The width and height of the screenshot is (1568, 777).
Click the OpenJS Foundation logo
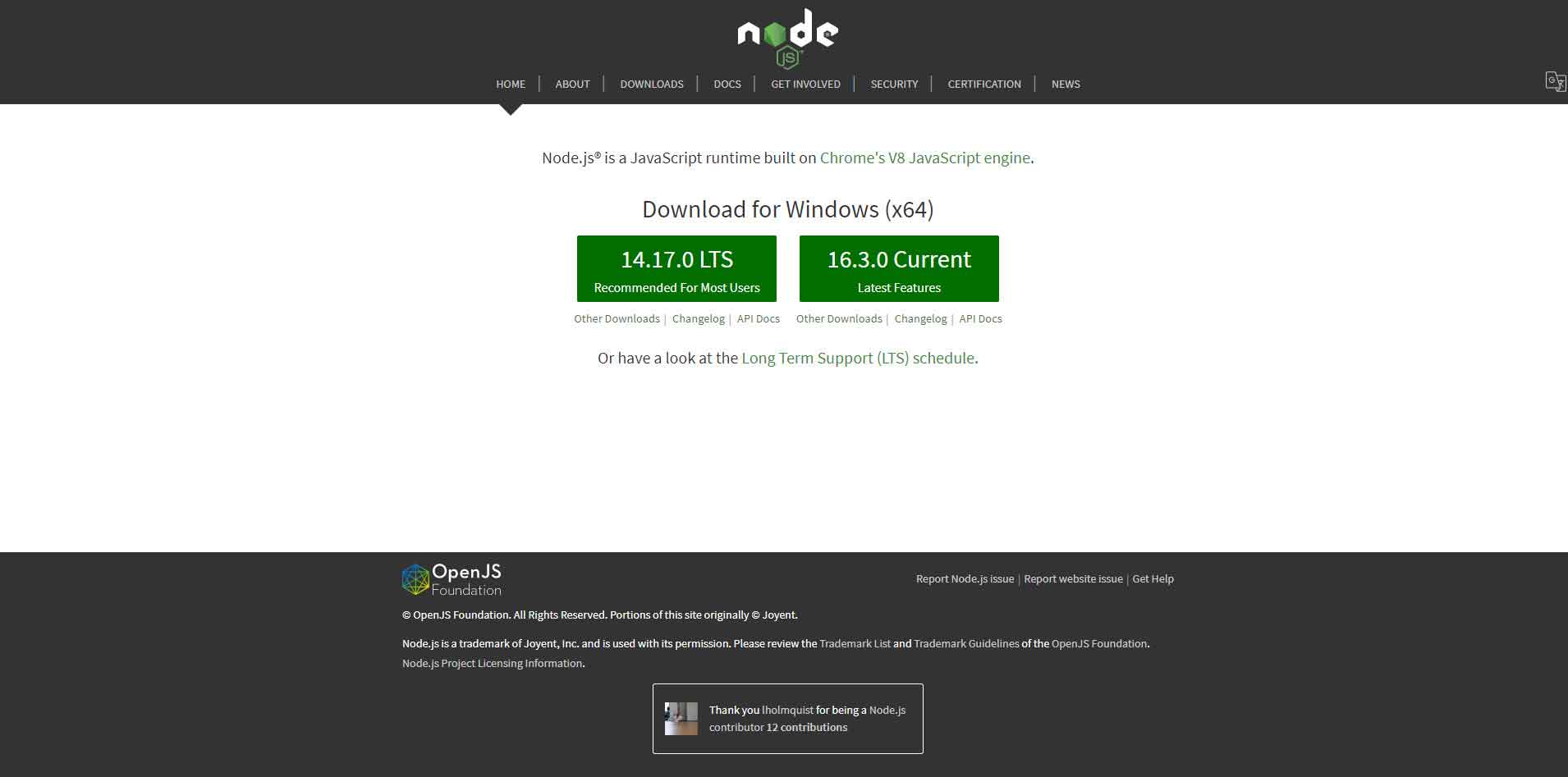coord(452,579)
